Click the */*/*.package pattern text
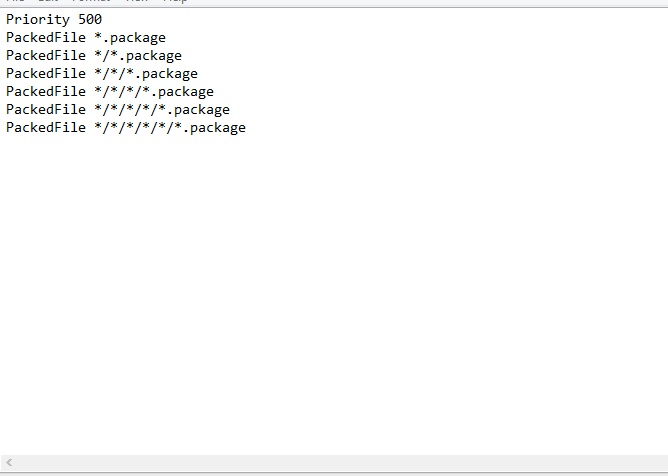Image resolution: width=668 pixels, height=476 pixels. [x=146, y=73]
